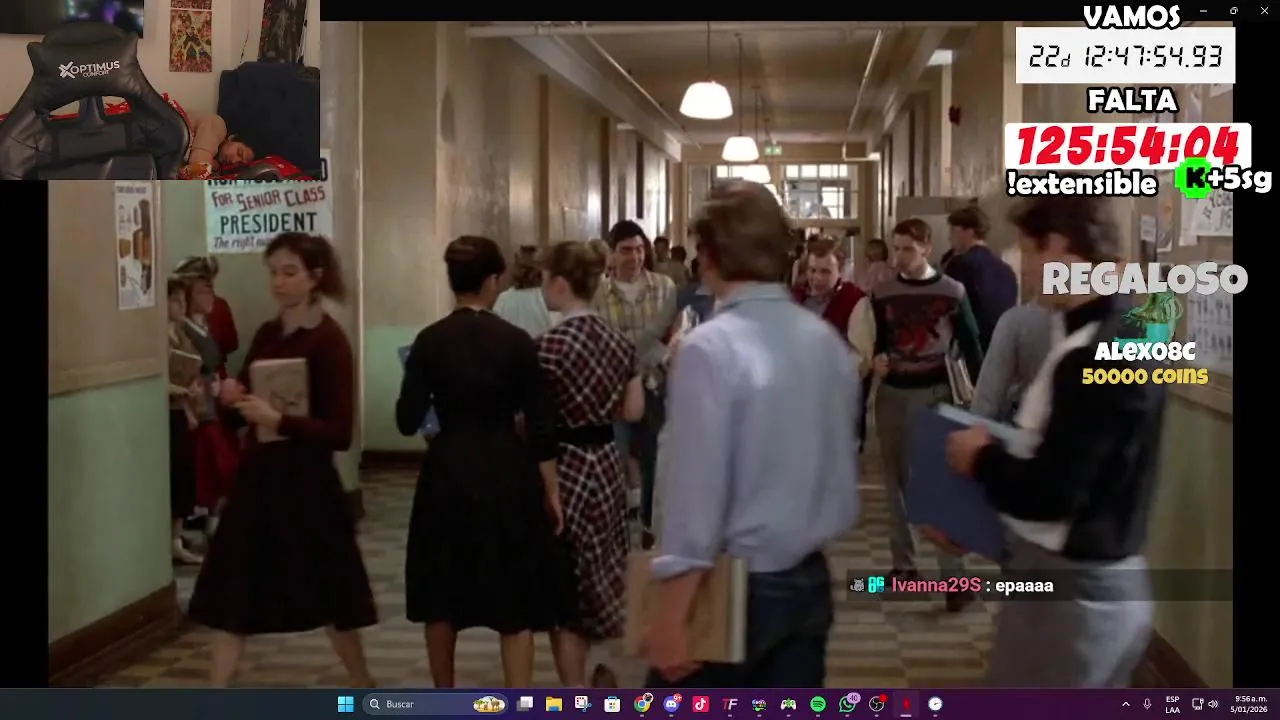The height and width of the screenshot is (720, 1280).
Task: Click the ALEXO8C gifter name
Action: pos(1145,352)
